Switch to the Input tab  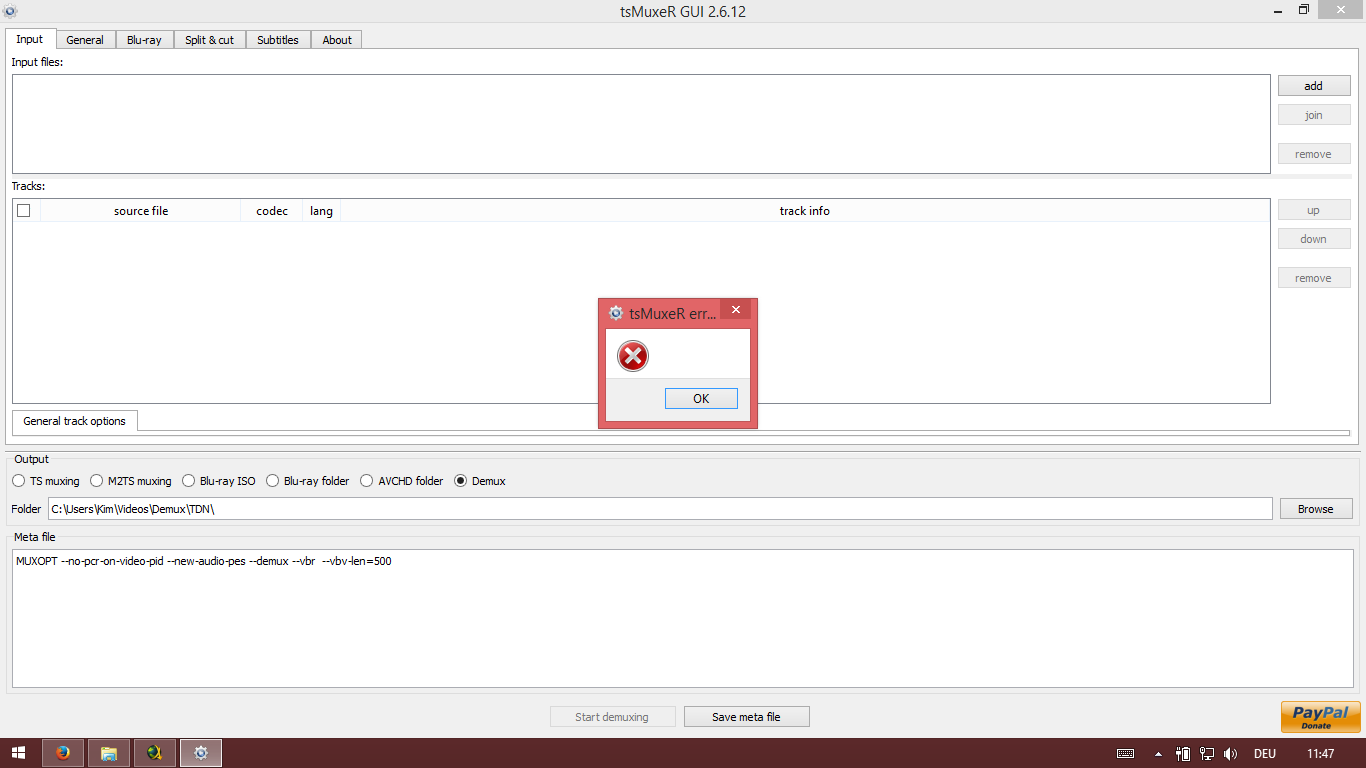click(x=30, y=39)
